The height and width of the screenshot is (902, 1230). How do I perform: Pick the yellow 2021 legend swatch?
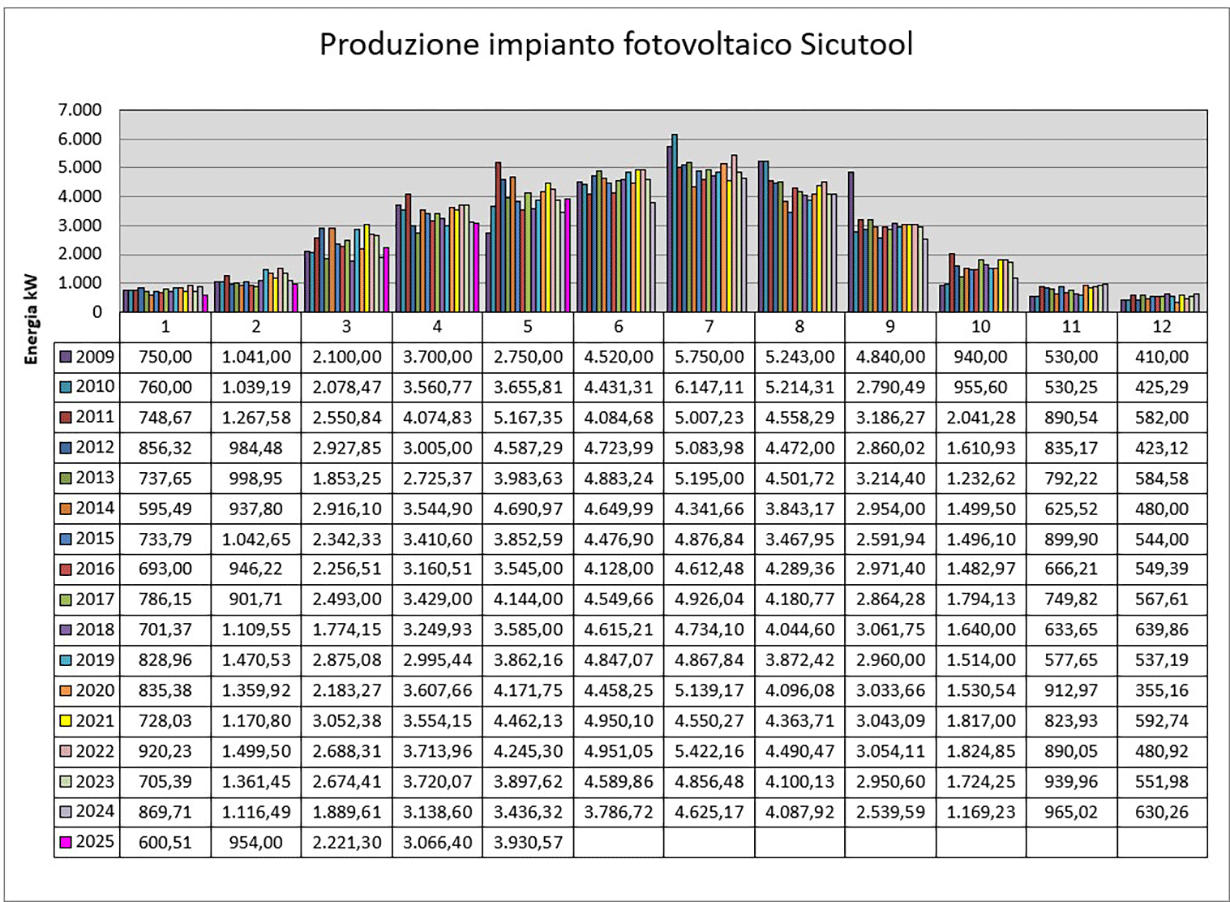click(x=65, y=721)
